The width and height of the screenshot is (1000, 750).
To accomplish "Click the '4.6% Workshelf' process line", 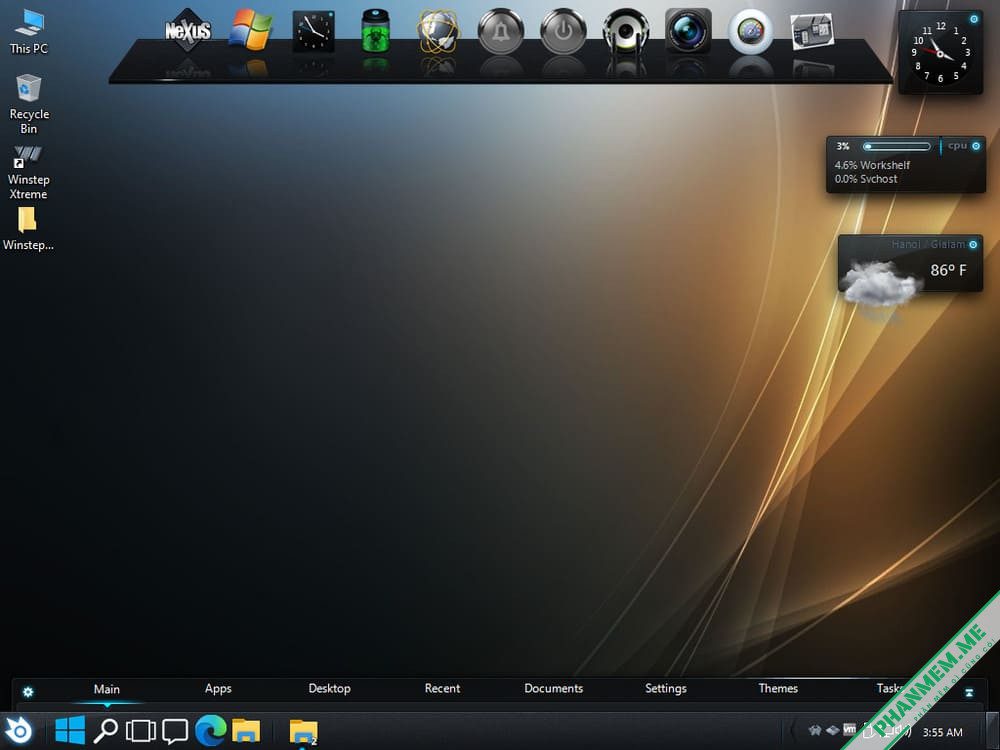I will [872, 165].
